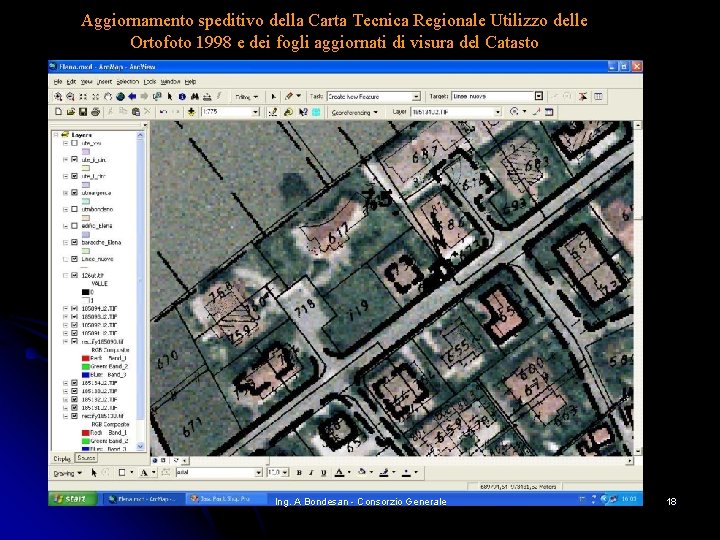Go back to previous extent arrow

tap(133, 96)
